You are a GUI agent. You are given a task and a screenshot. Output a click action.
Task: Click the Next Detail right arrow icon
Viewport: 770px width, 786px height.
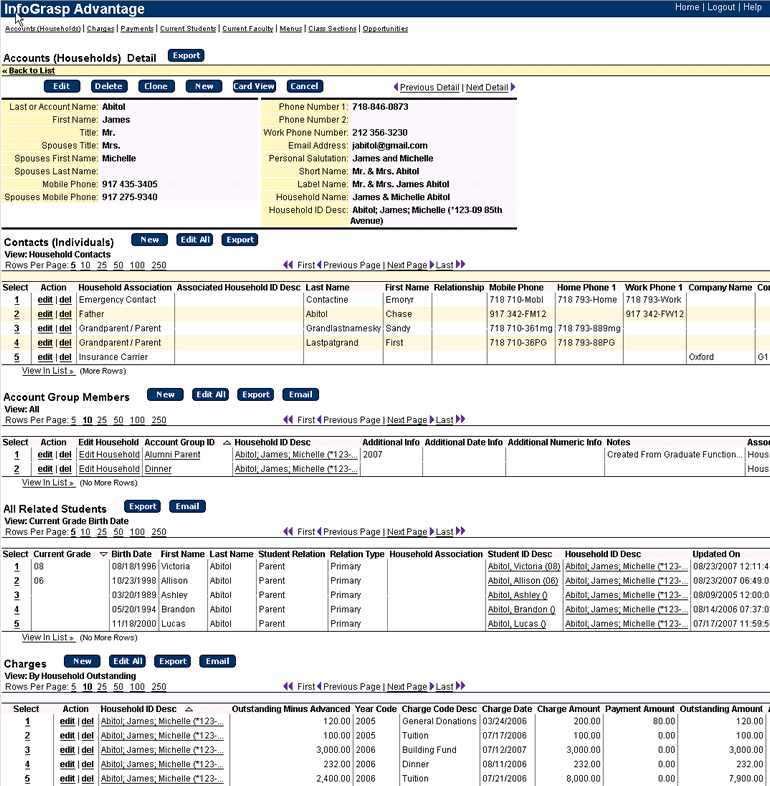(x=513, y=87)
